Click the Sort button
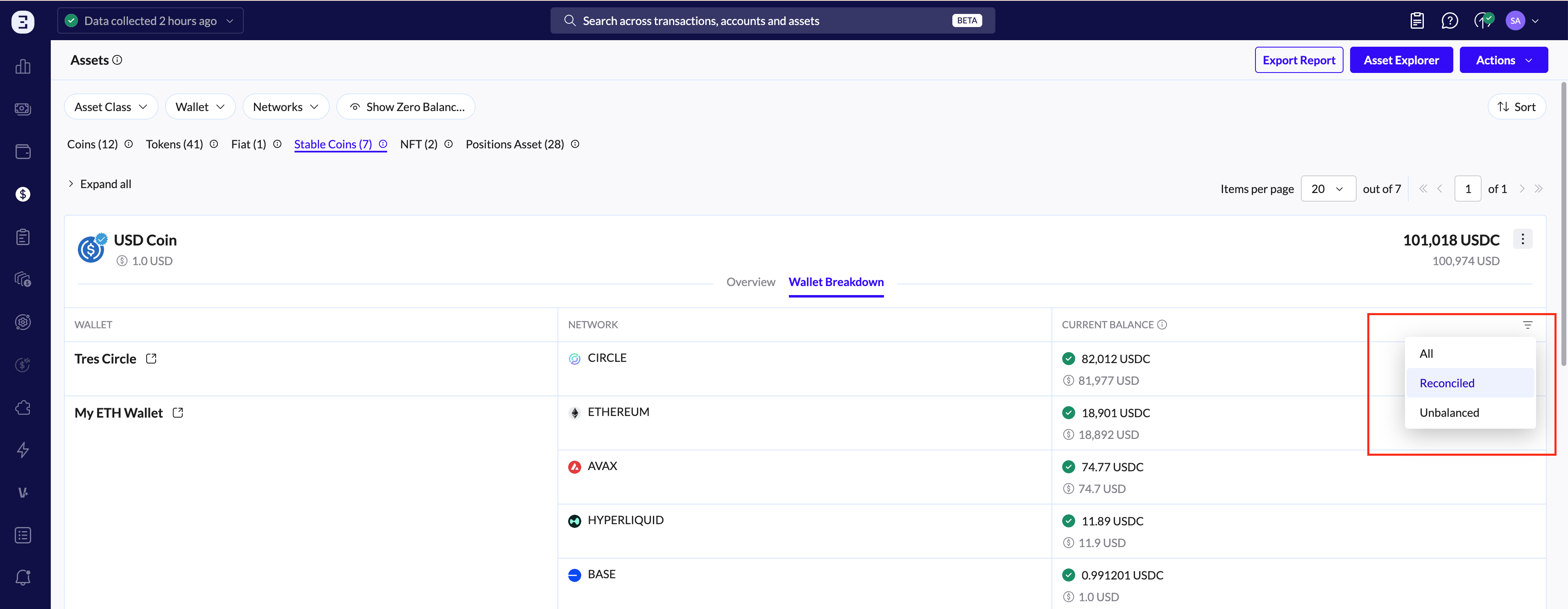1568x609 pixels. [x=1517, y=107]
